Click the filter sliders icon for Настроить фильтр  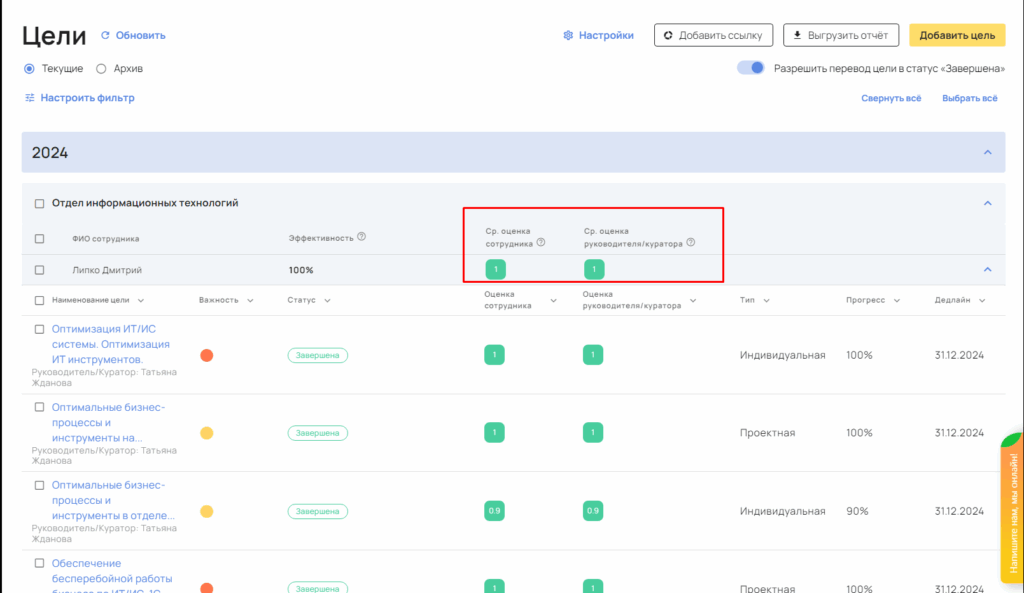coord(30,98)
